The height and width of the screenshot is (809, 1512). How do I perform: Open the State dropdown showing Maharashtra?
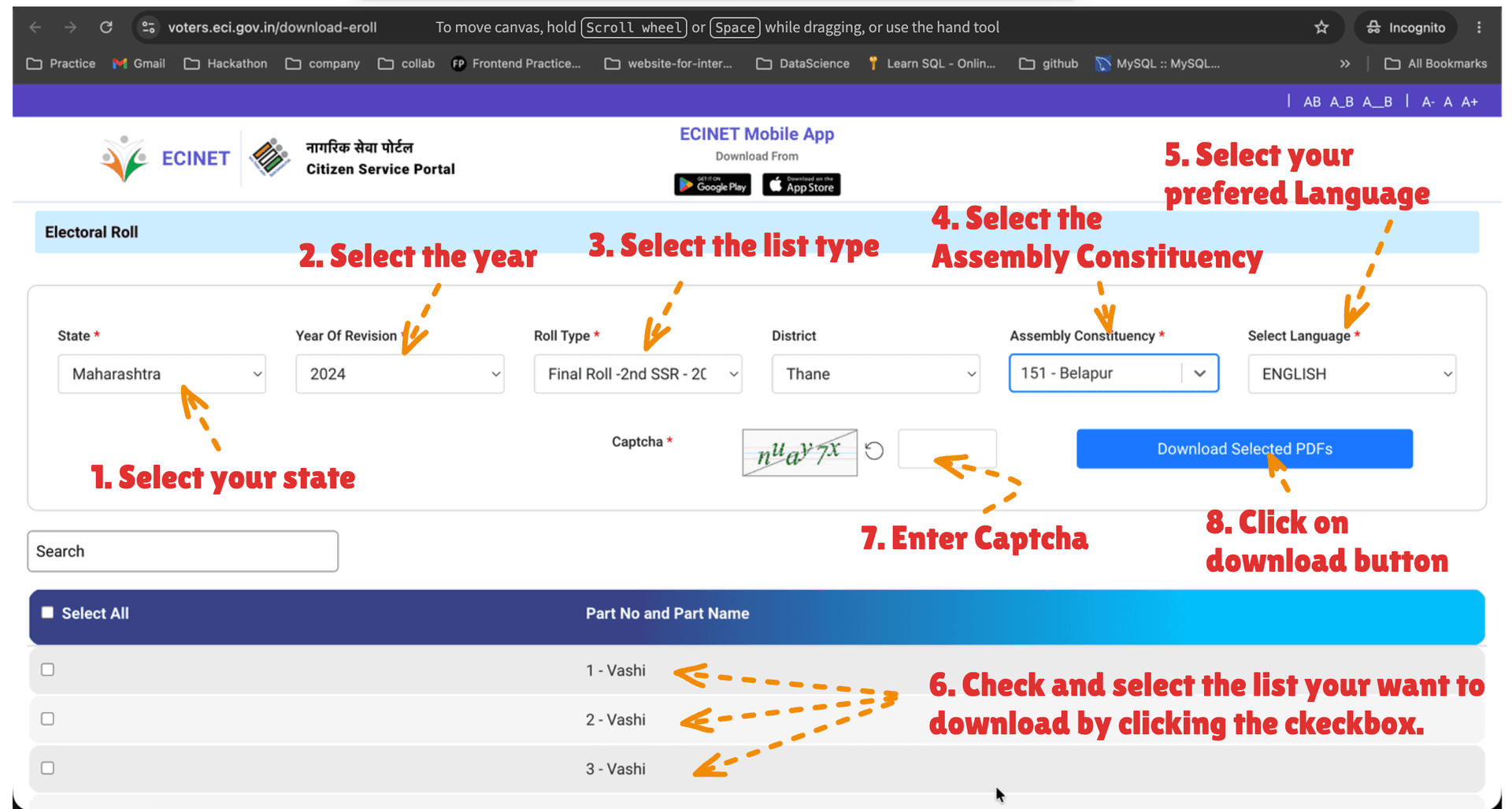[x=161, y=374]
